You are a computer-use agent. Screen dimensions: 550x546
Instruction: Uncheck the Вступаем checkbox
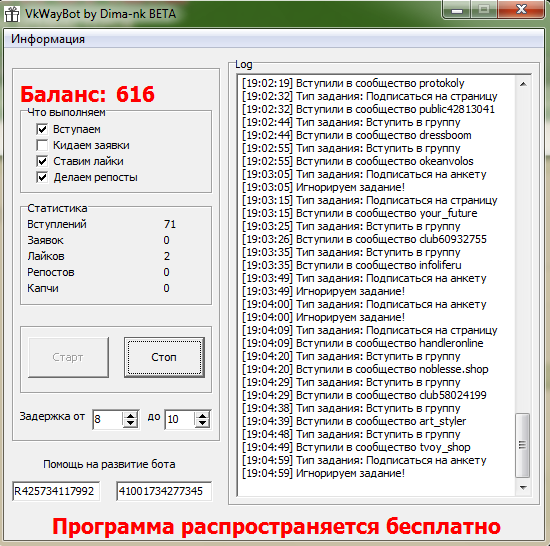[42, 129]
